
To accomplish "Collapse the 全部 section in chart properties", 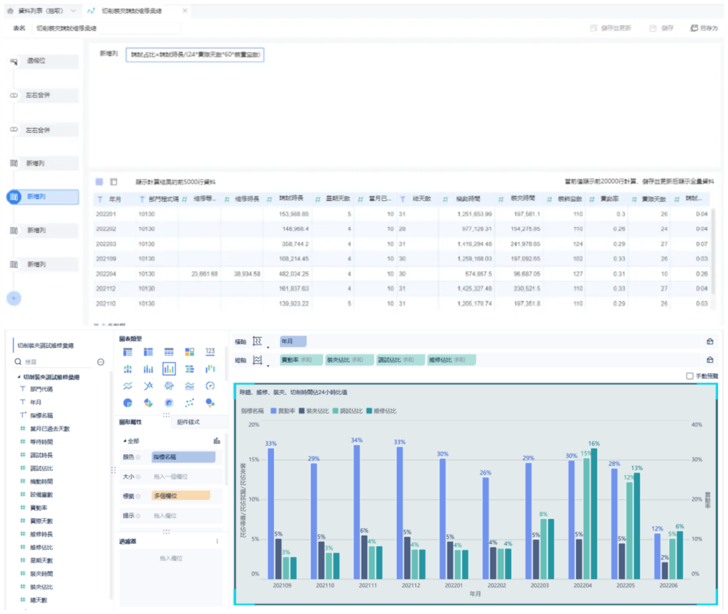I will pyautogui.click(x=124, y=439).
